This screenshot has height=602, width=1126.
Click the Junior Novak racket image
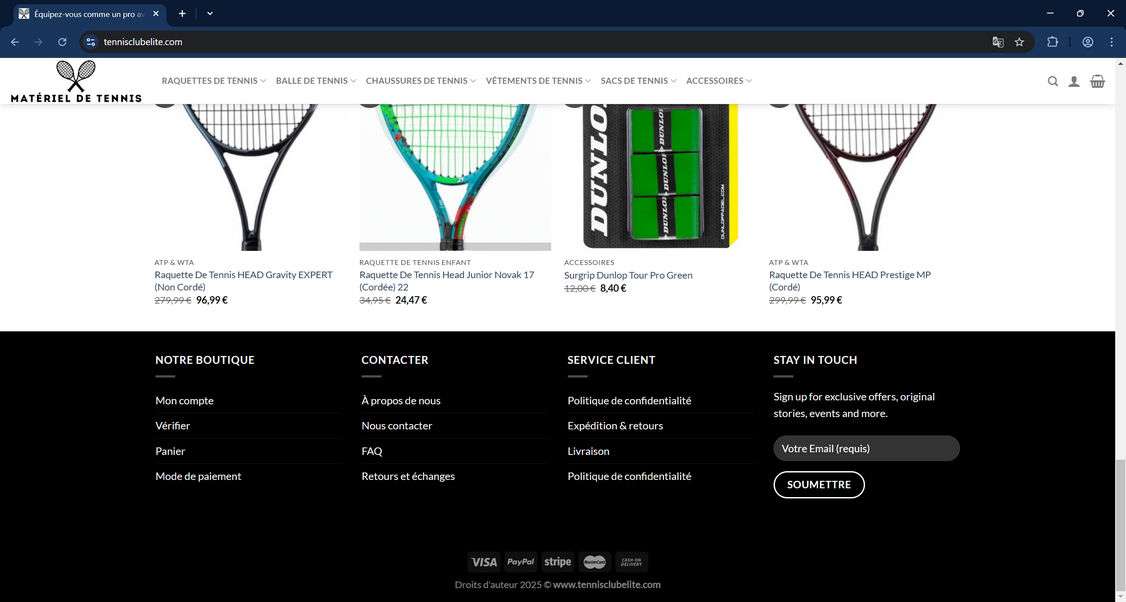455,177
